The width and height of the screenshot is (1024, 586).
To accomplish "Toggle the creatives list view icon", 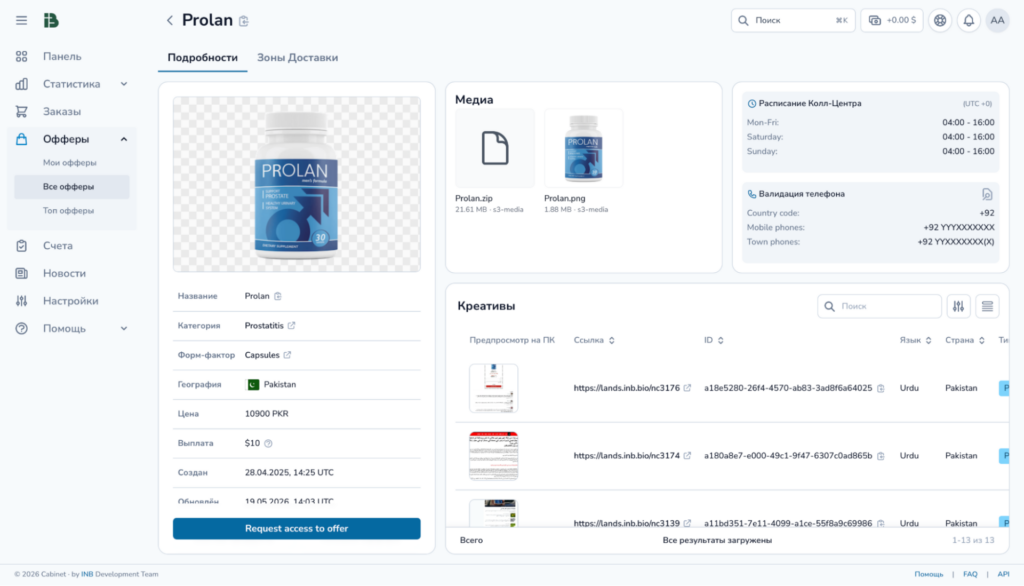I will tap(987, 306).
